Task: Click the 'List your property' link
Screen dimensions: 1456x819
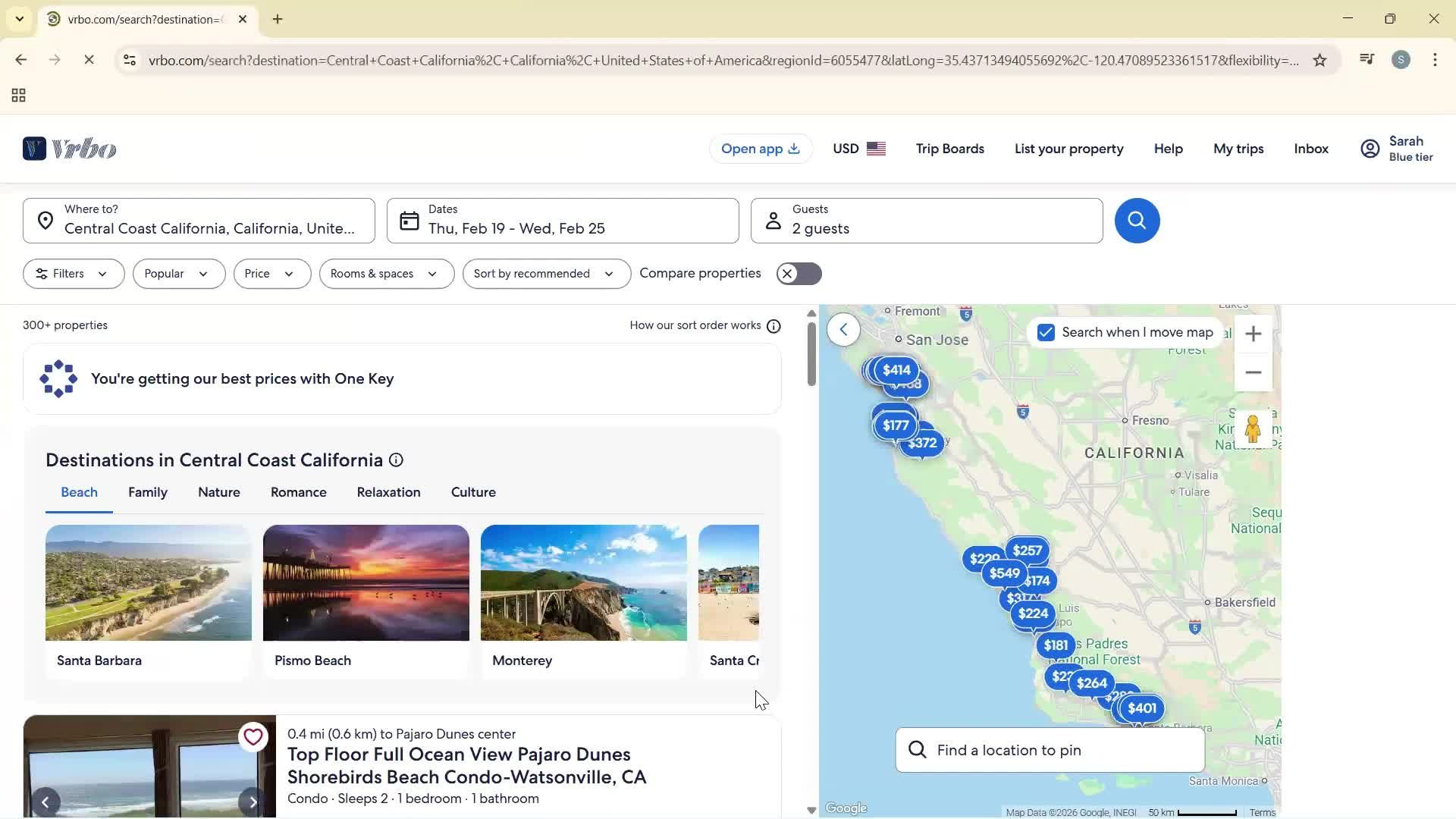Action: click(x=1068, y=149)
